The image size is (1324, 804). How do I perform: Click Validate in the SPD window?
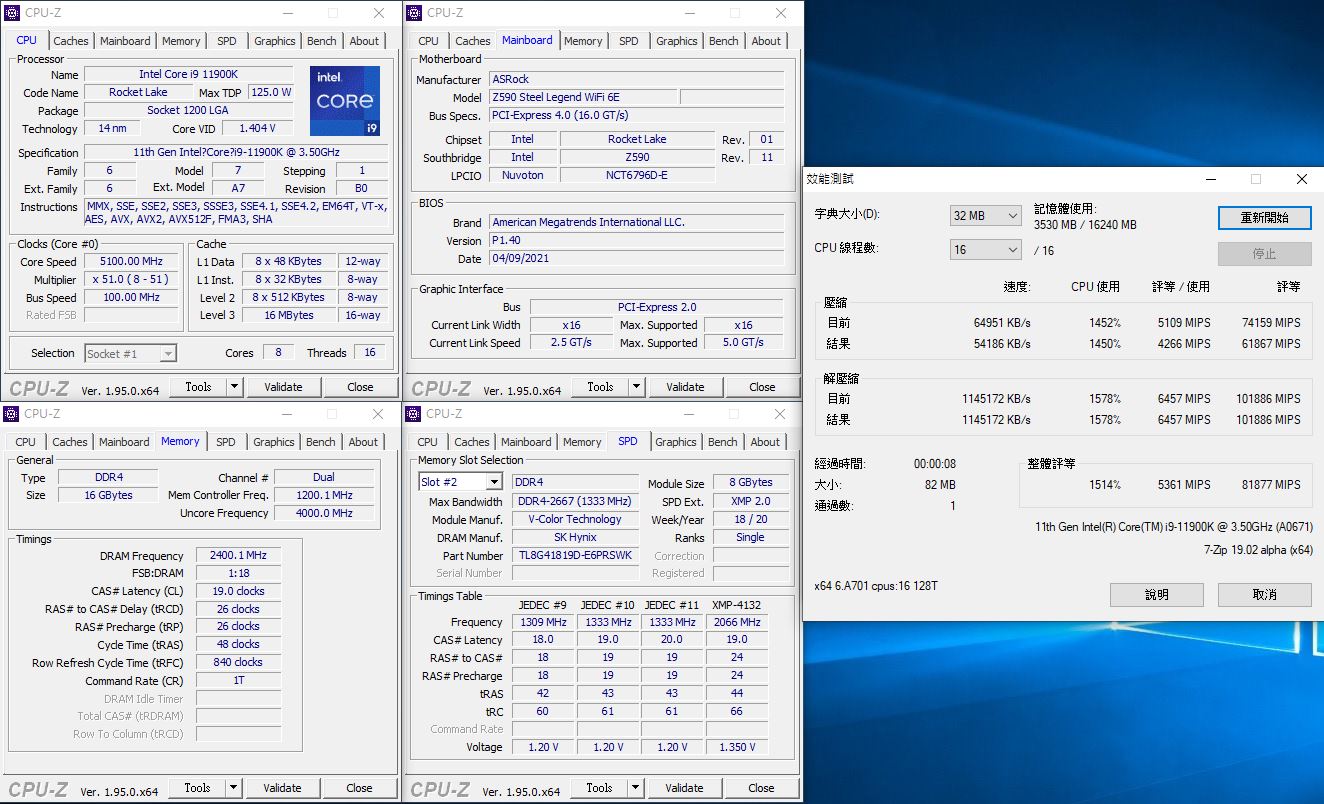[684, 788]
